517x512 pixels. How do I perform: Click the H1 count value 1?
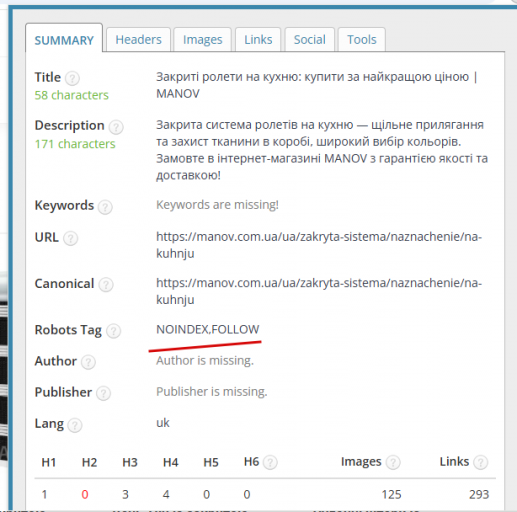pyautogui.click(x=44, y=494)
